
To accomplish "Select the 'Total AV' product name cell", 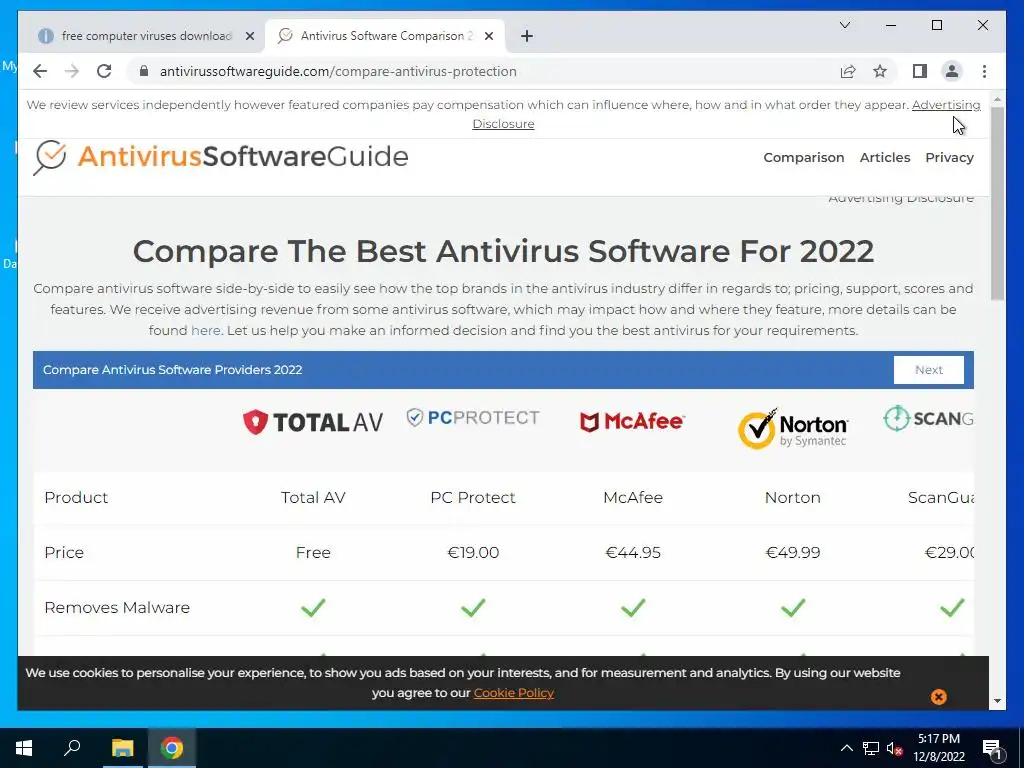I will 313,498.
